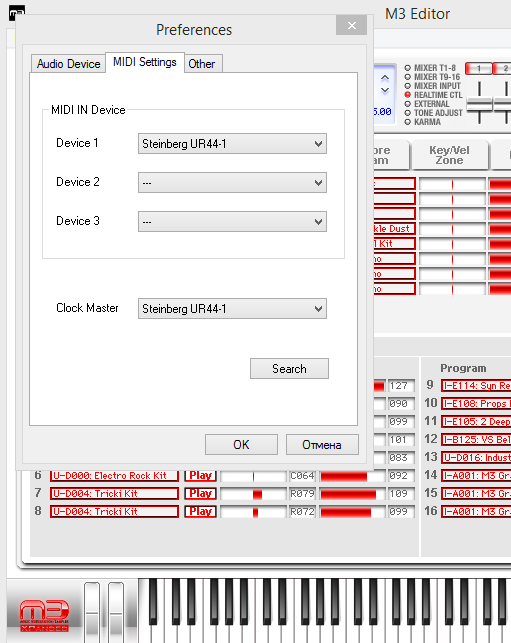Click the value display showing 5.00

click(383, 112)
